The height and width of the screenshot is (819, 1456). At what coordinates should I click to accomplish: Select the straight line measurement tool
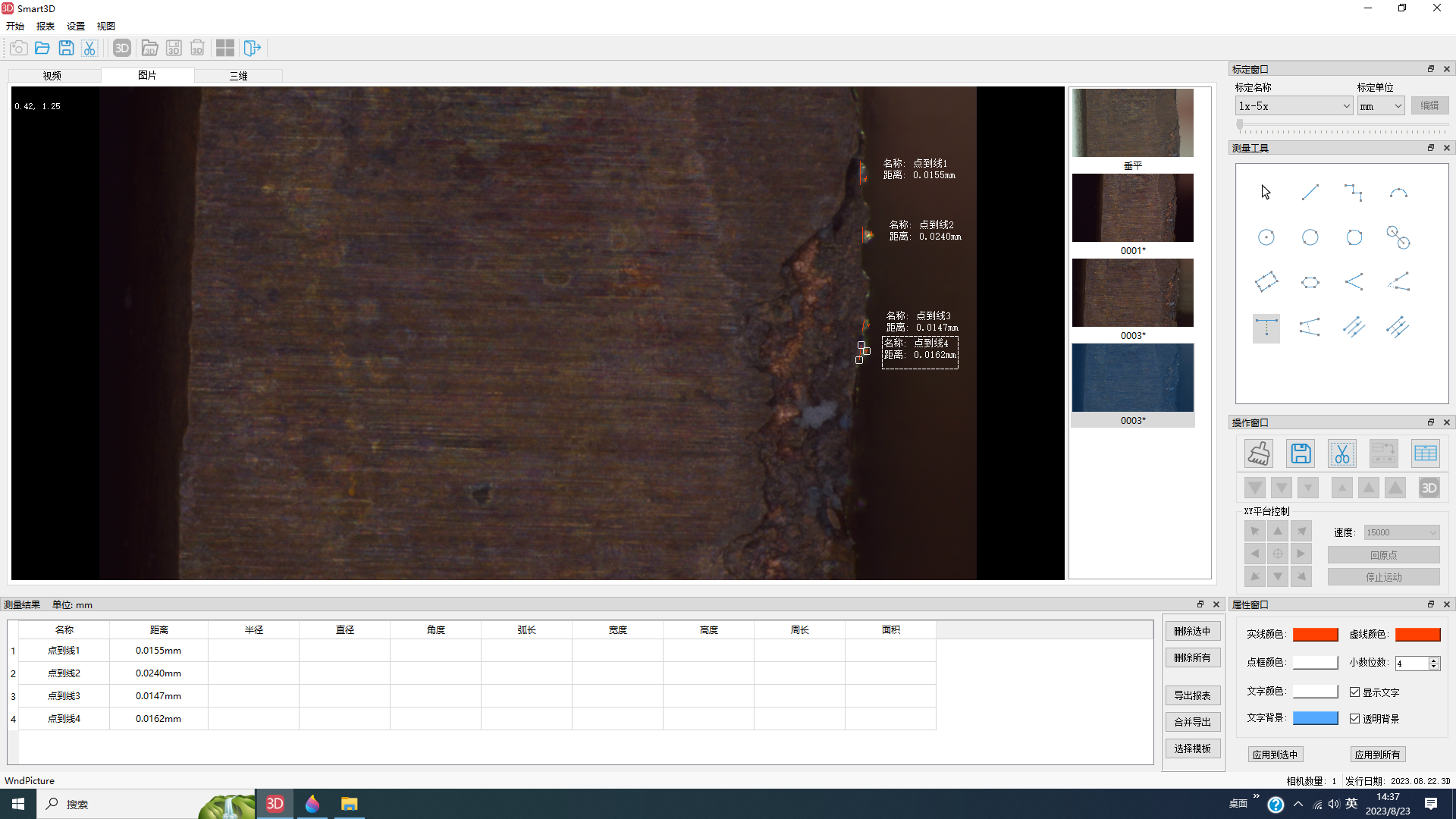(1310, 193)
